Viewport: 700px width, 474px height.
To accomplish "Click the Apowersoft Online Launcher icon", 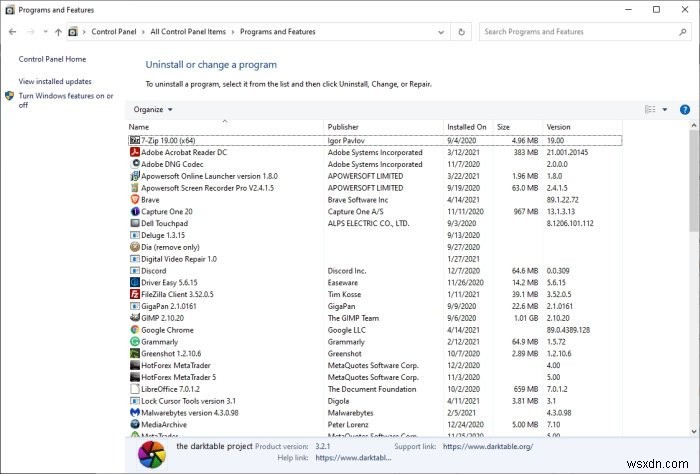I will tap(134, 176).
